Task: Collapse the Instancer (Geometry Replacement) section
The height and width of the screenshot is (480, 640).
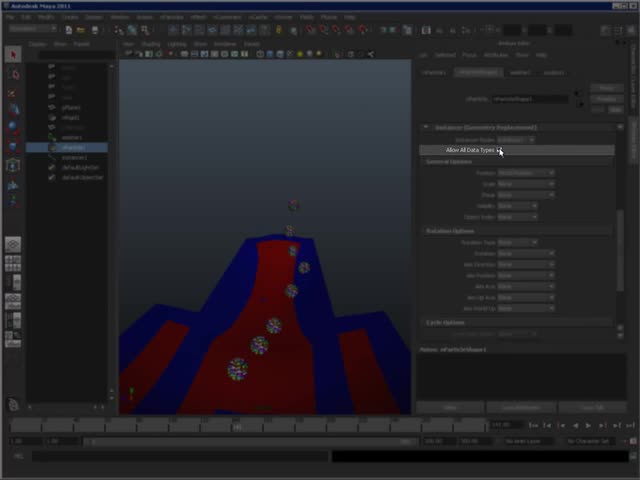Action: click(x=518, y=127)
